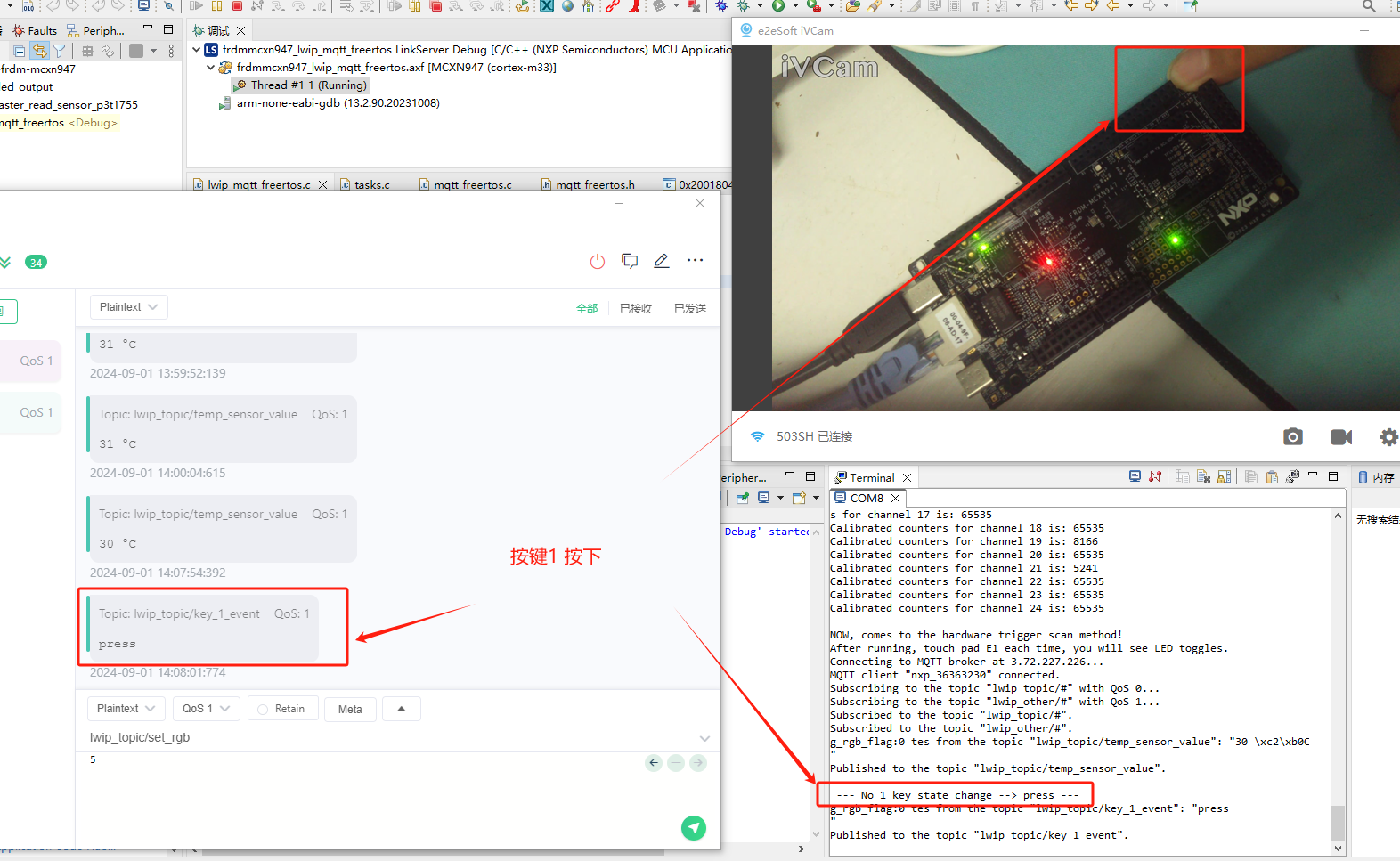Take a snapshot with iVCam camera icon
Image resolution: width=1400 pixels, height=861 pixels.
click(1293, 436)
